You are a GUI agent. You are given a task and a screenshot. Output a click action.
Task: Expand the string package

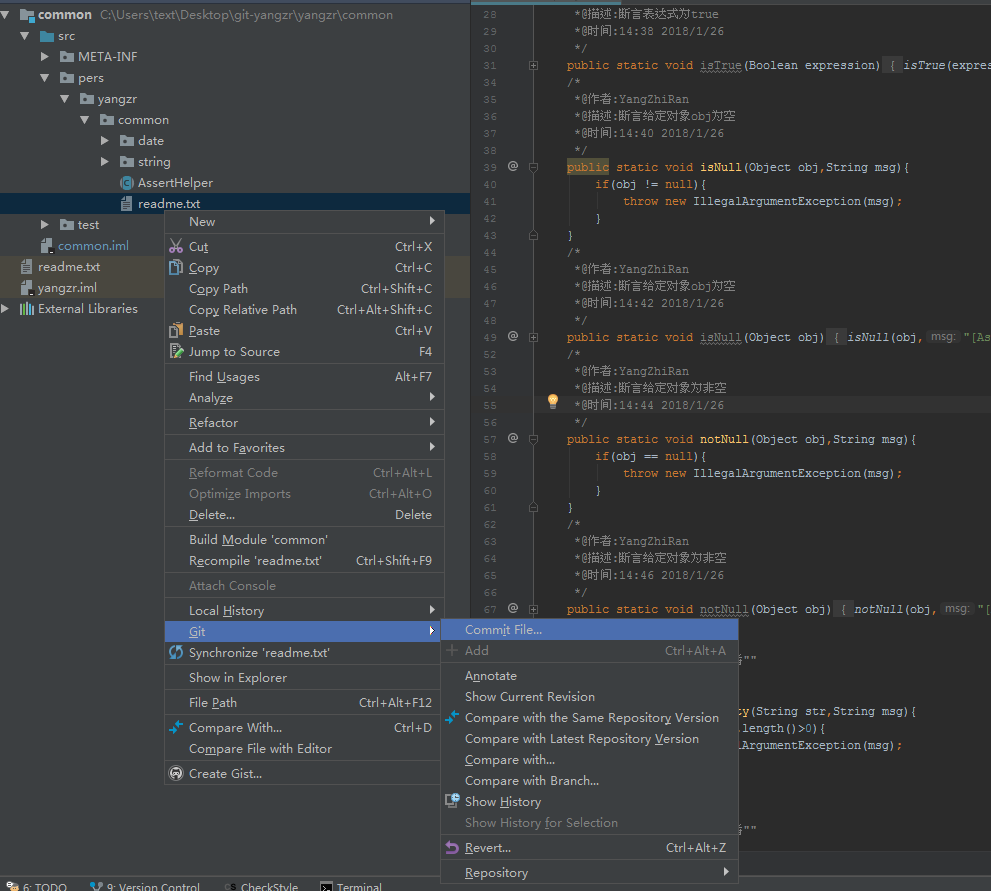click(x=105, y=161)
